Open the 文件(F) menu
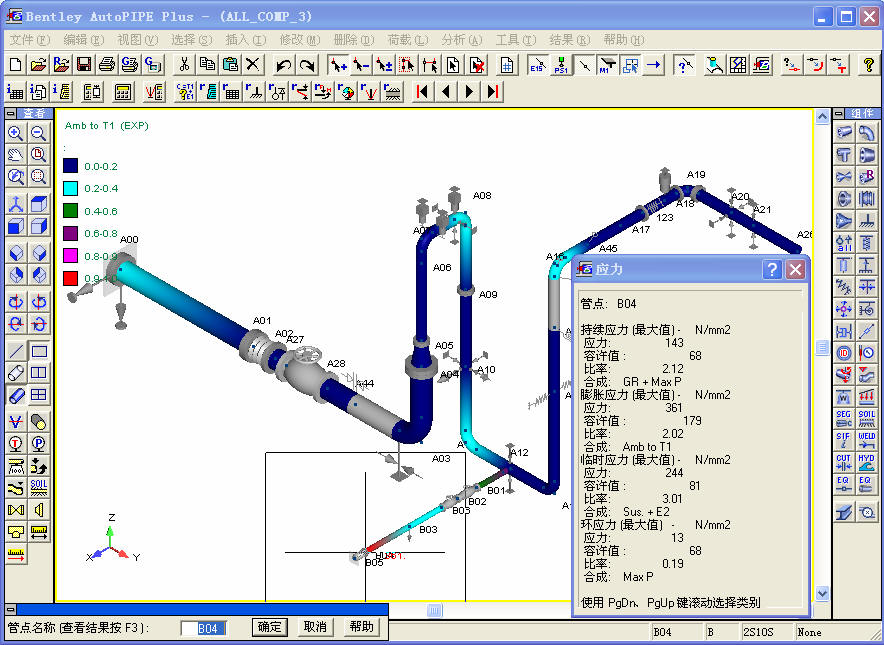884x645 pixels. coord(30,39)
